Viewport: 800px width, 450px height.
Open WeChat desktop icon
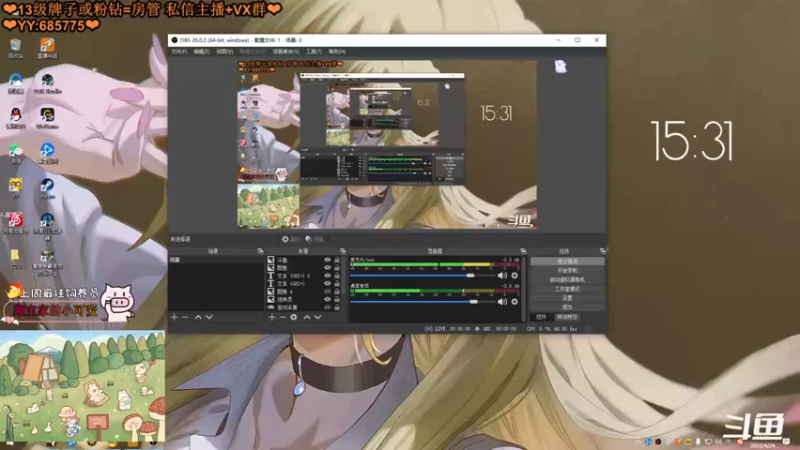tap(16, 154)
